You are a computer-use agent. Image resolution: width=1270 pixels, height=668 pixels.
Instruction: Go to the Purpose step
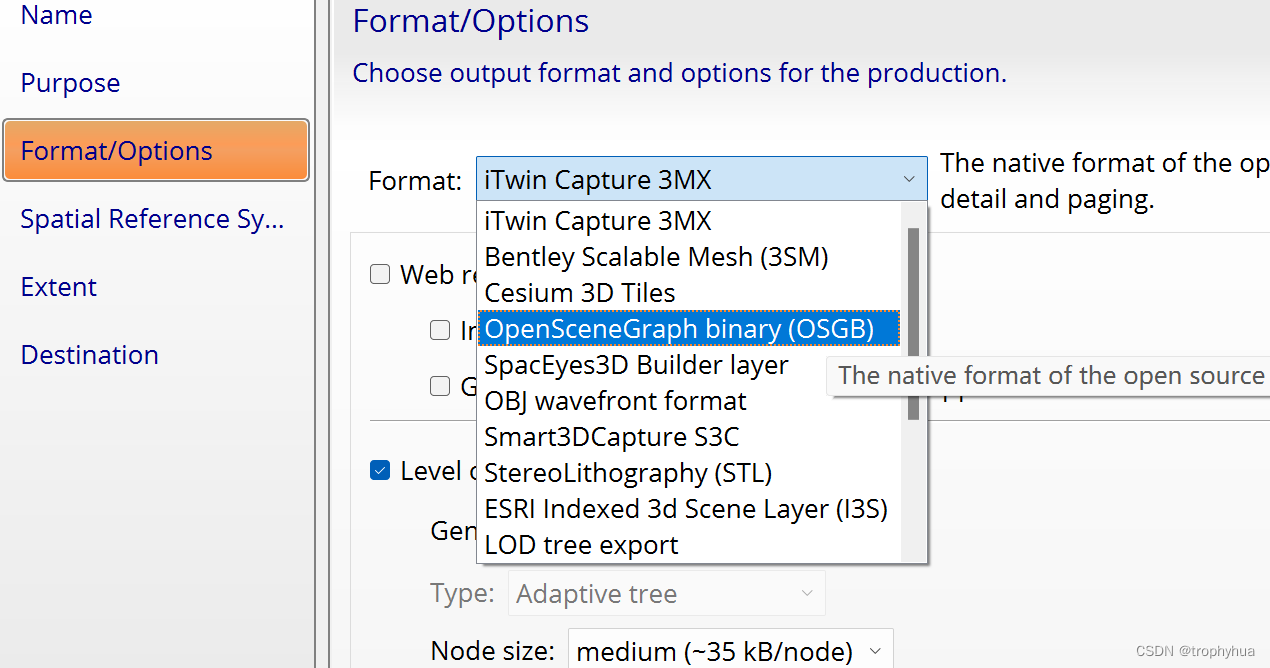point(70,83)
